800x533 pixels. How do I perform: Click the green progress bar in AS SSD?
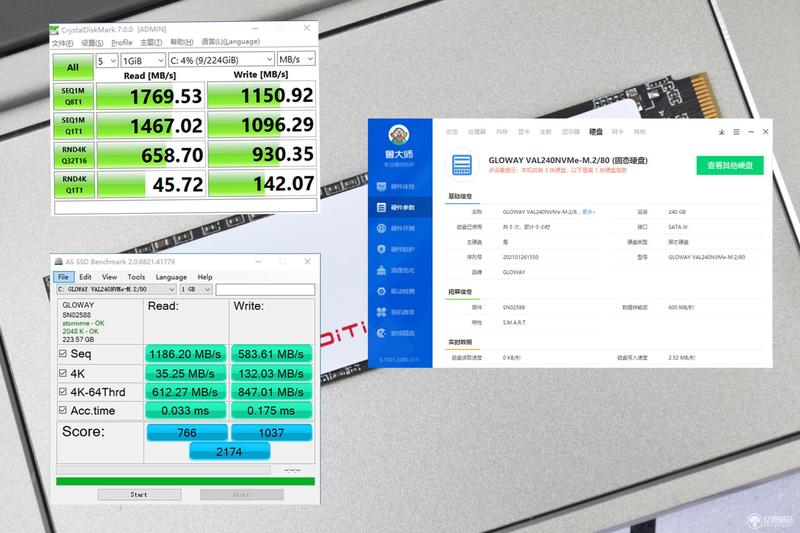click(185, 481)
